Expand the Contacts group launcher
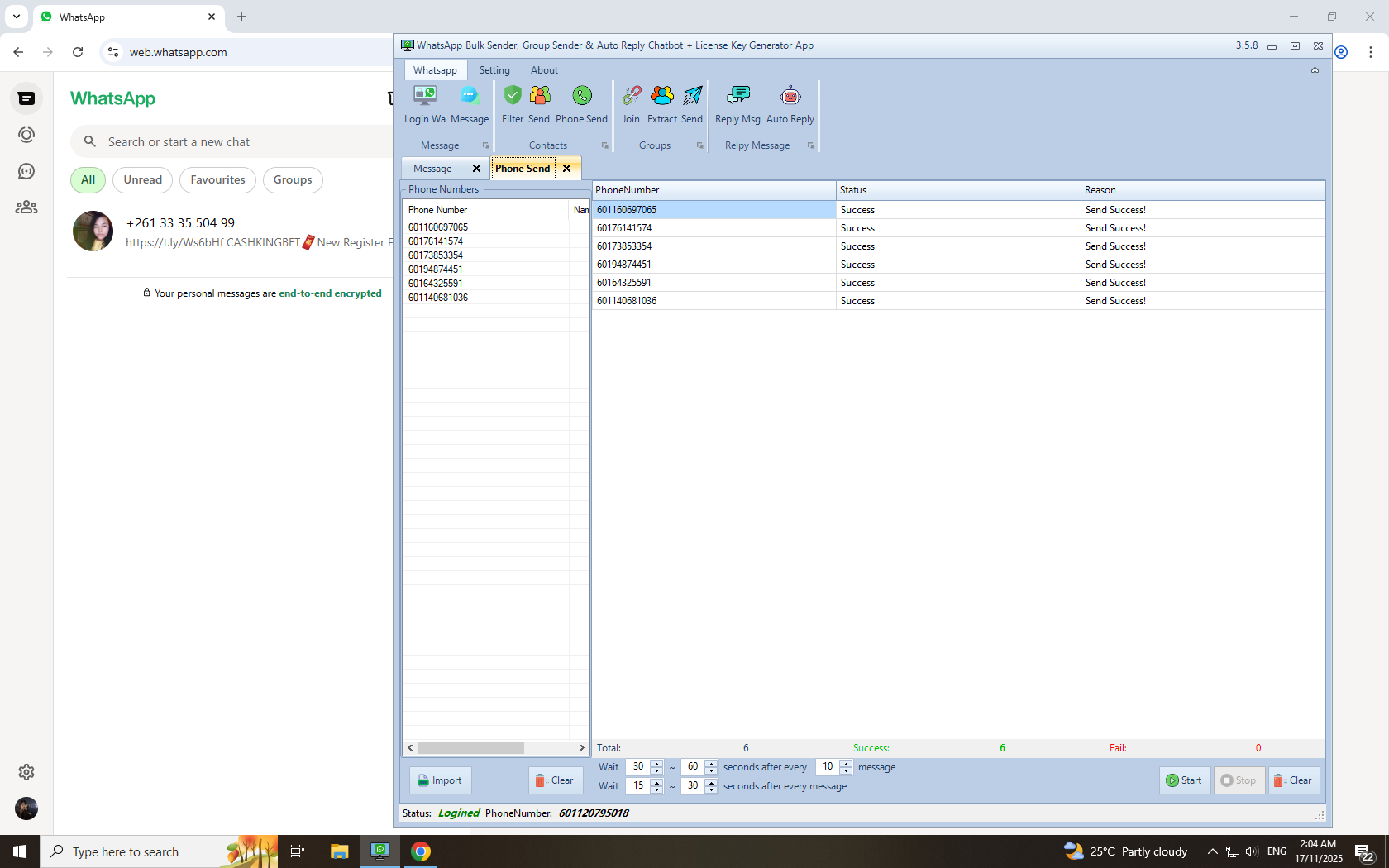1389x868 pixels. 605,145
